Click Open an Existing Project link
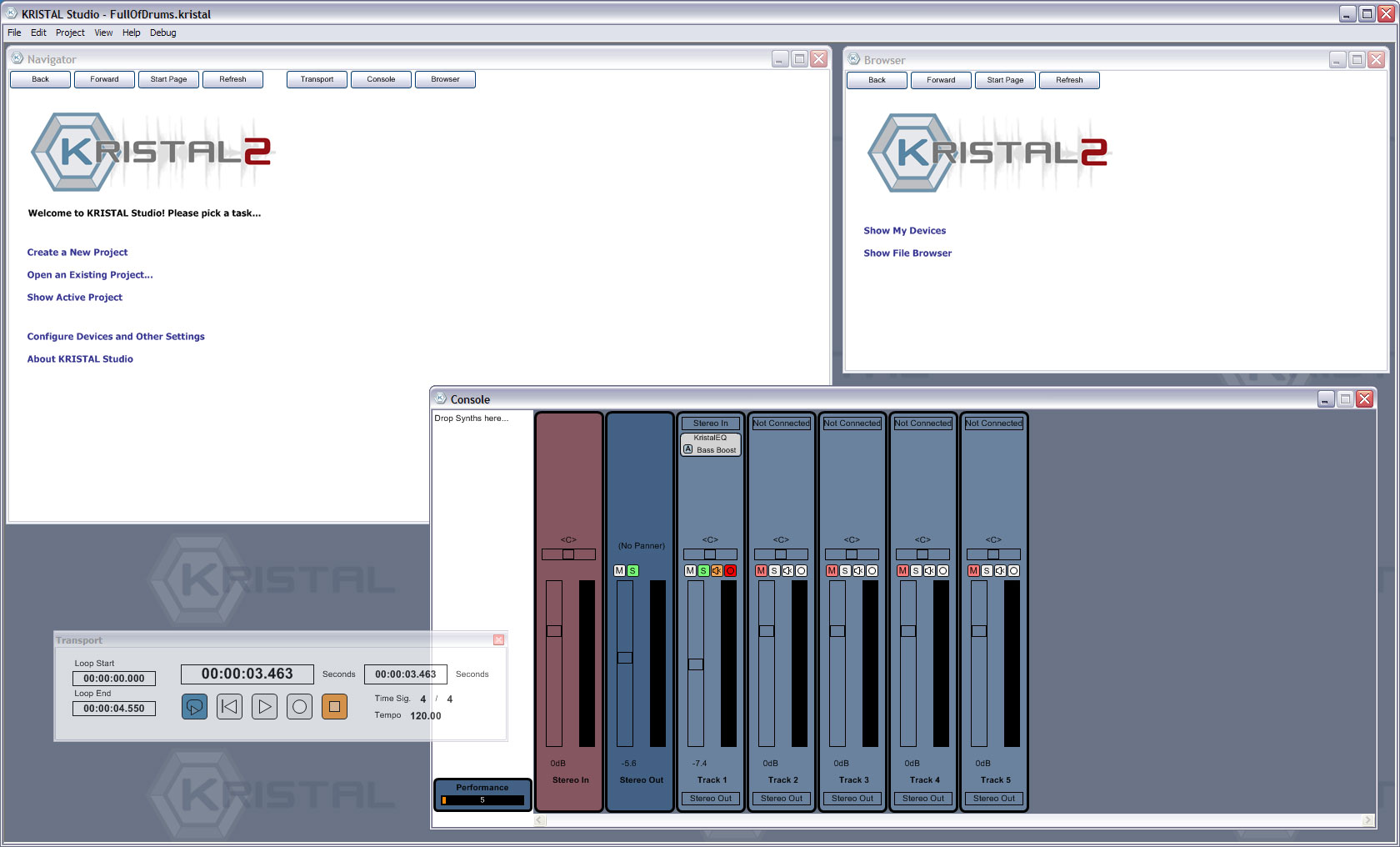The height and width of the screenshot is (847, 1400). (x=90, y=275)
